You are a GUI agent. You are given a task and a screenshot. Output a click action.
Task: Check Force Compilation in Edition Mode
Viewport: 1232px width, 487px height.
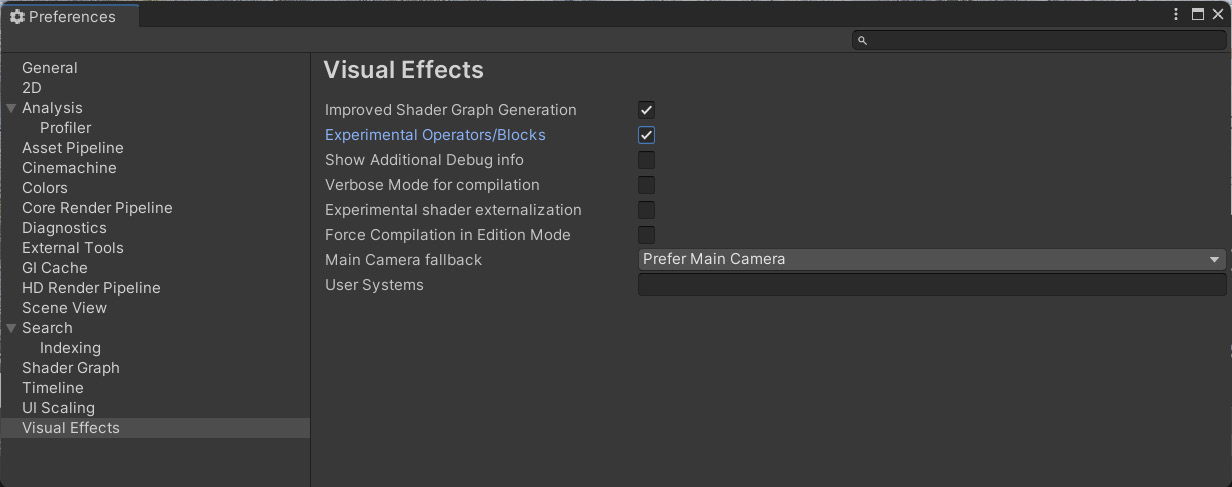[647, 235]
